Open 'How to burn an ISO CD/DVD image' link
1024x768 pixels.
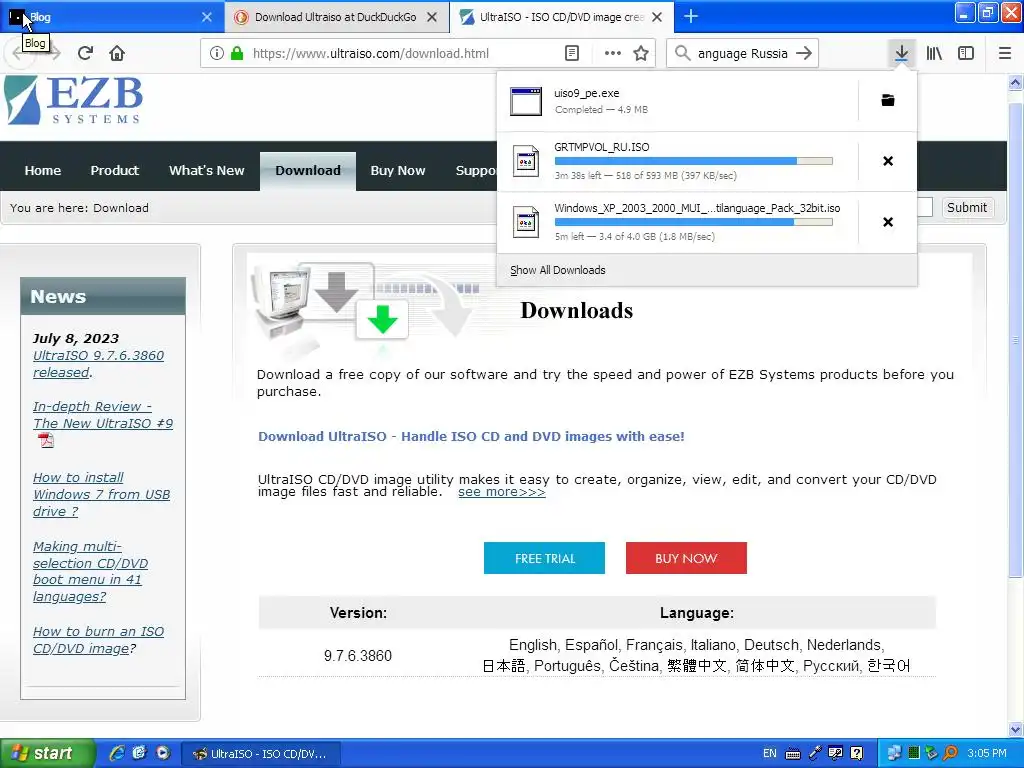98,640
